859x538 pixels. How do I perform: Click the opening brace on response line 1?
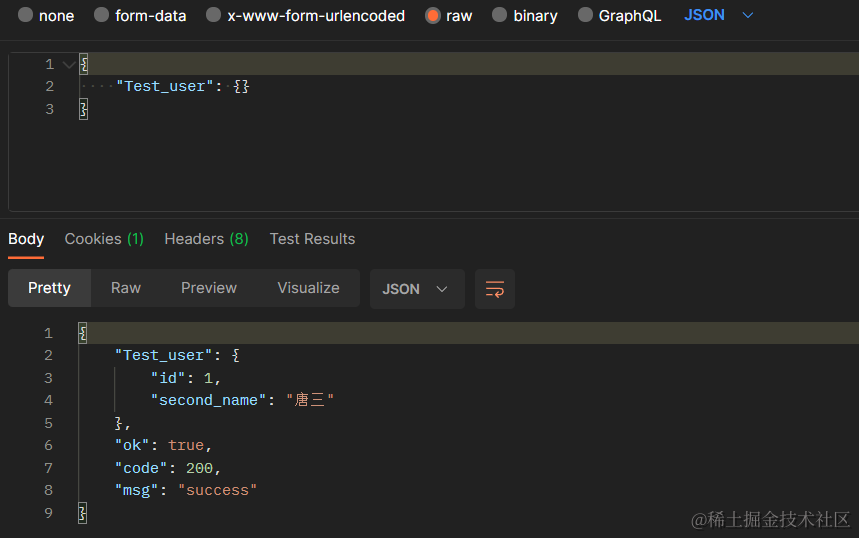[83, 333]
